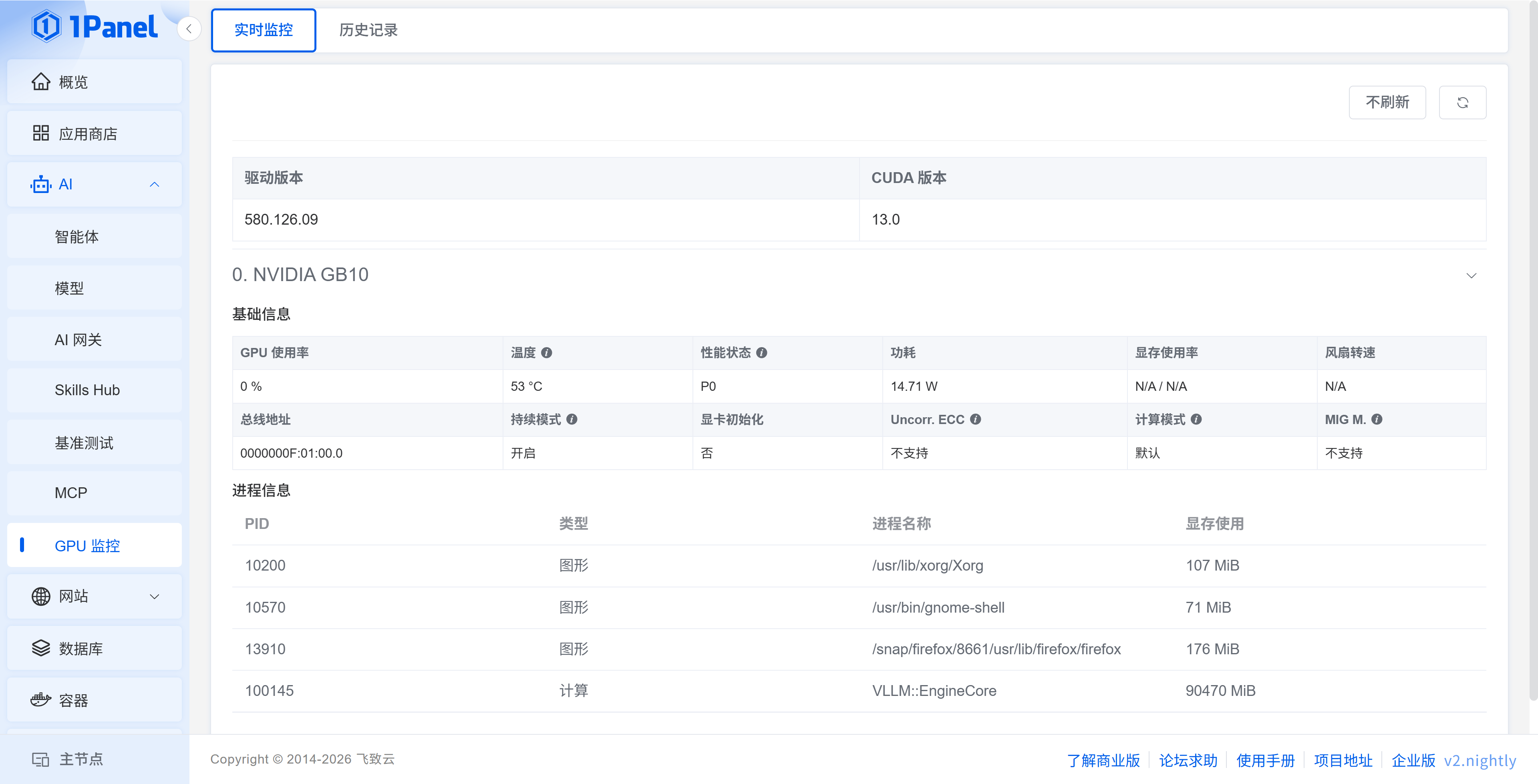Click the performance state value P0

coord(708,386)
